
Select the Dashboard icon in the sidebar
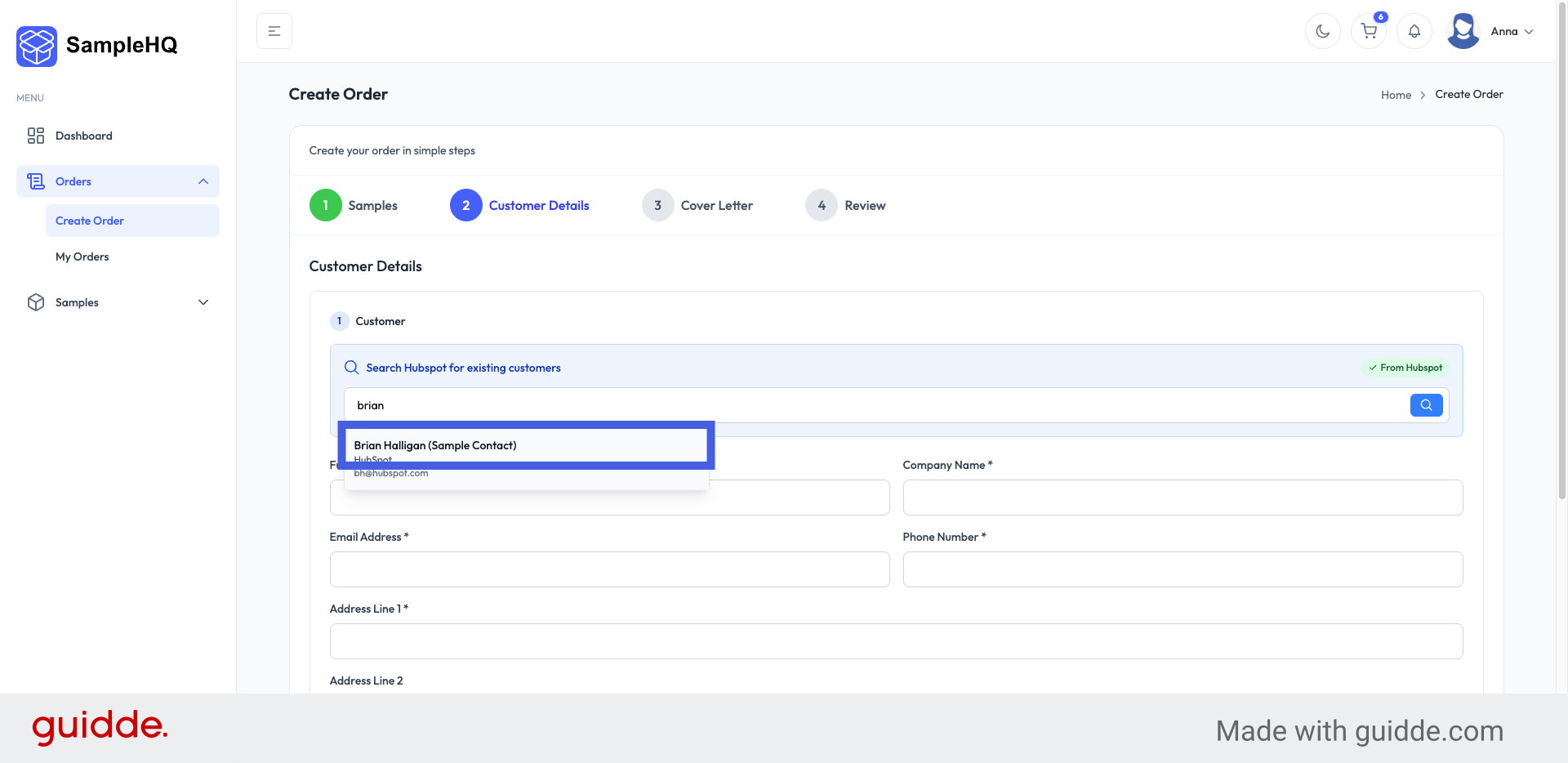(35, 136)
